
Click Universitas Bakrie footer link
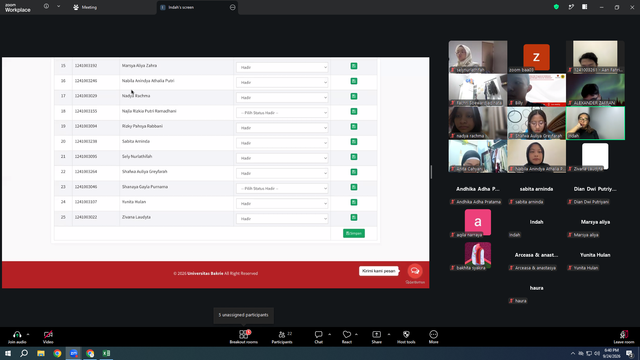coord(205,273)
